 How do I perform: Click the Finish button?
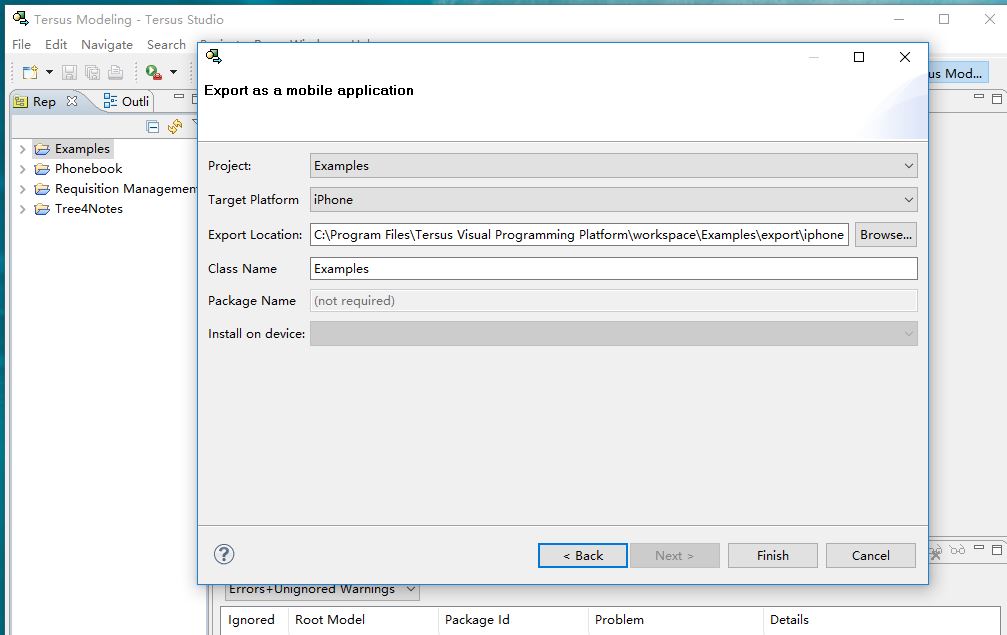pos(772,556)
